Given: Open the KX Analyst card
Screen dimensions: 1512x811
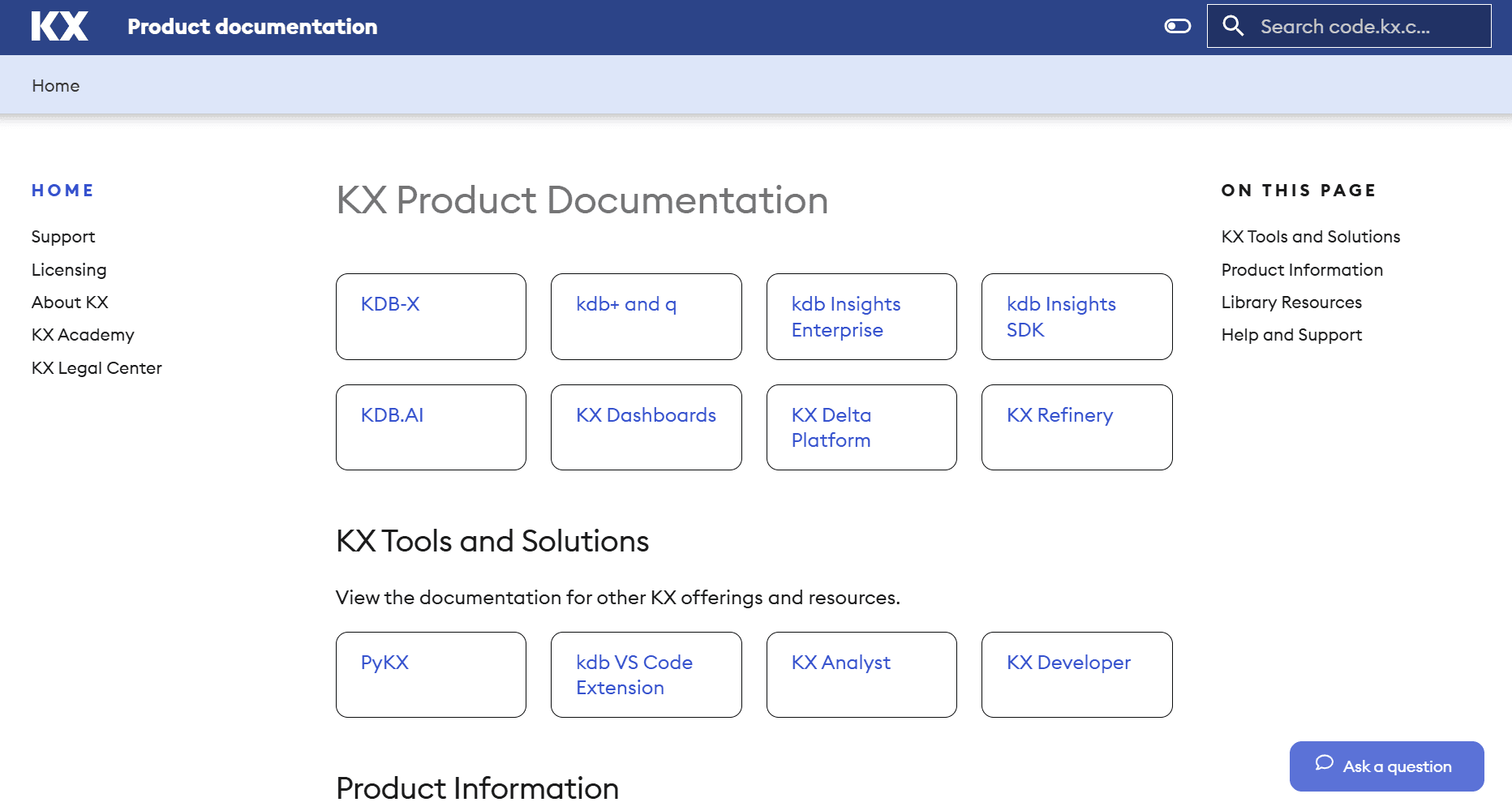Looking at the screenshot, I should click(861, 675).
